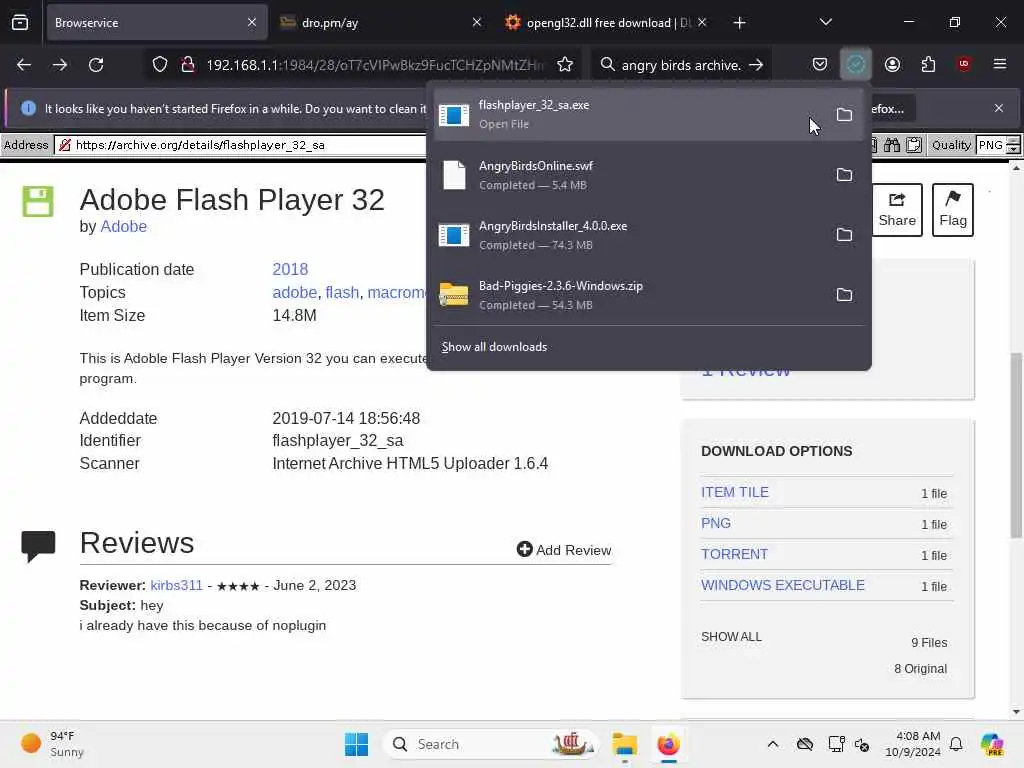Open Firefox from taskbar
This screenshot has height=768, width=1024.
[x=668, y=744]
